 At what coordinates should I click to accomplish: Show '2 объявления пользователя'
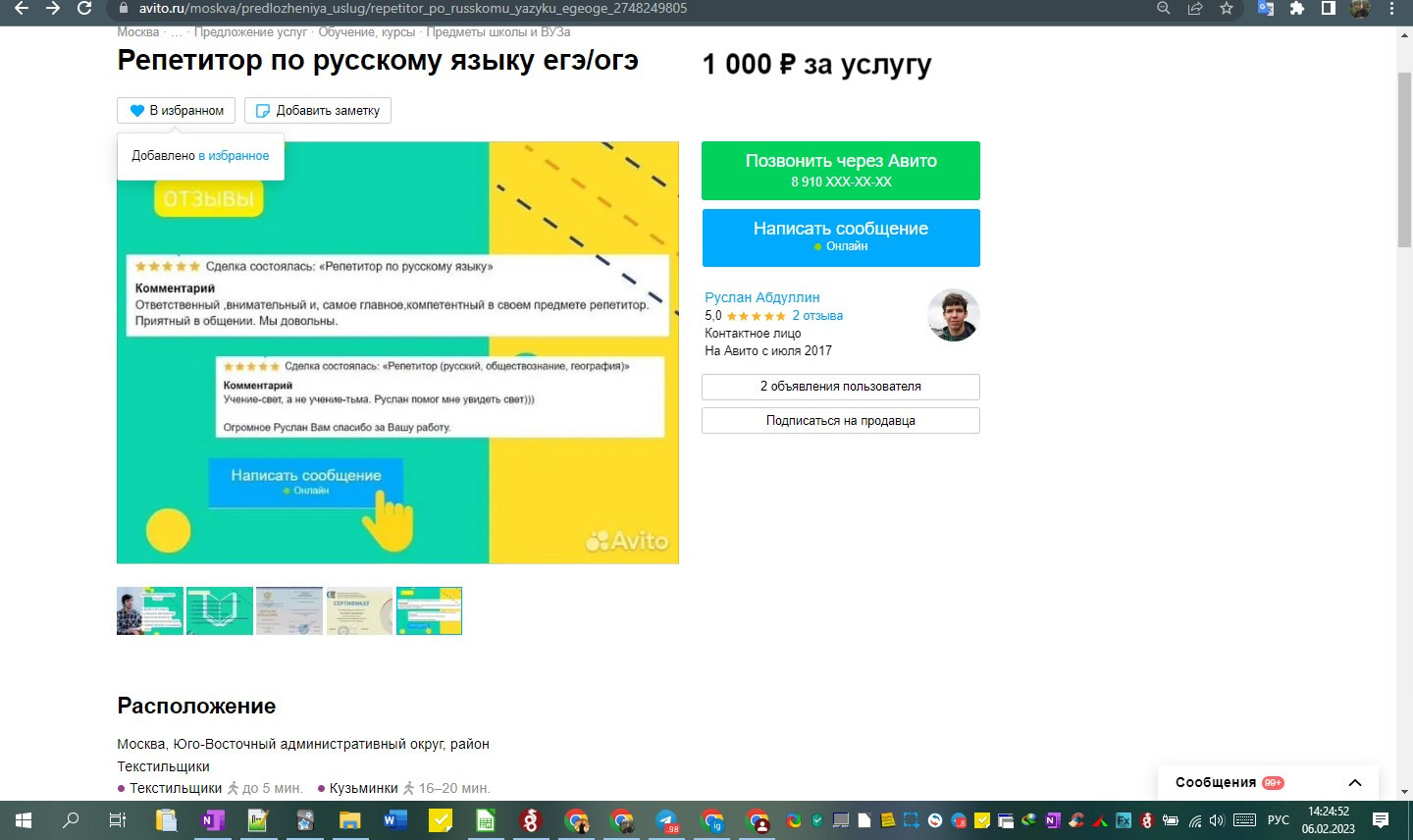pos(841,387)
